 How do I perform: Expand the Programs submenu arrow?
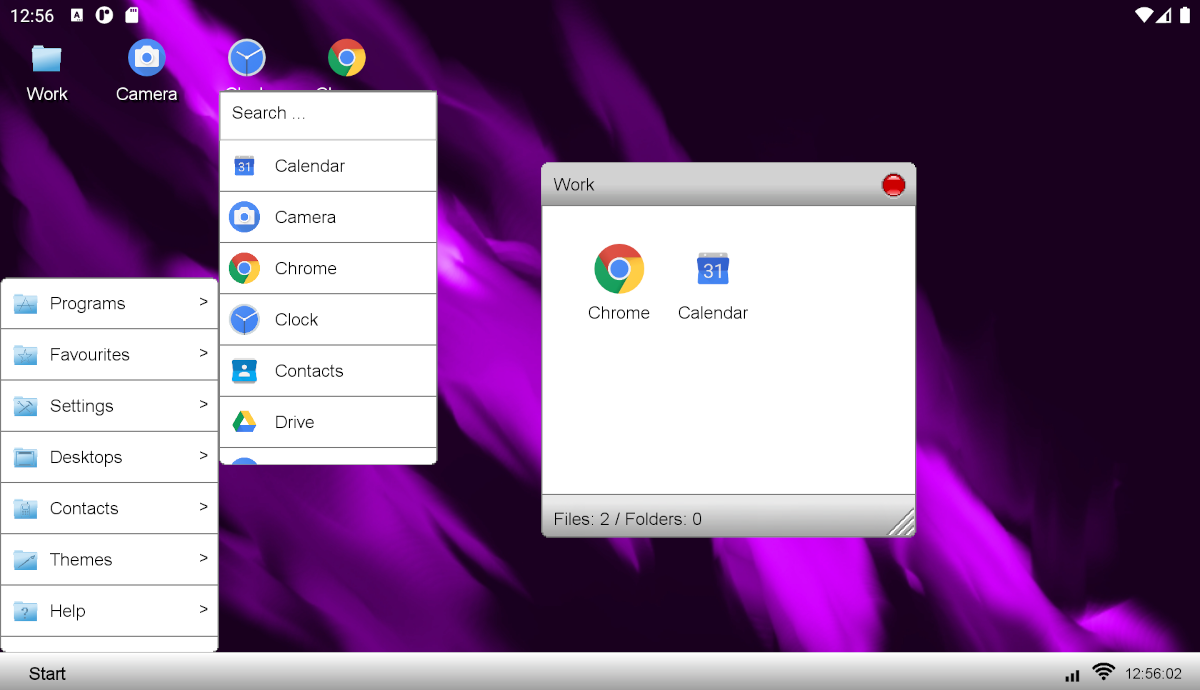point(204,301)
